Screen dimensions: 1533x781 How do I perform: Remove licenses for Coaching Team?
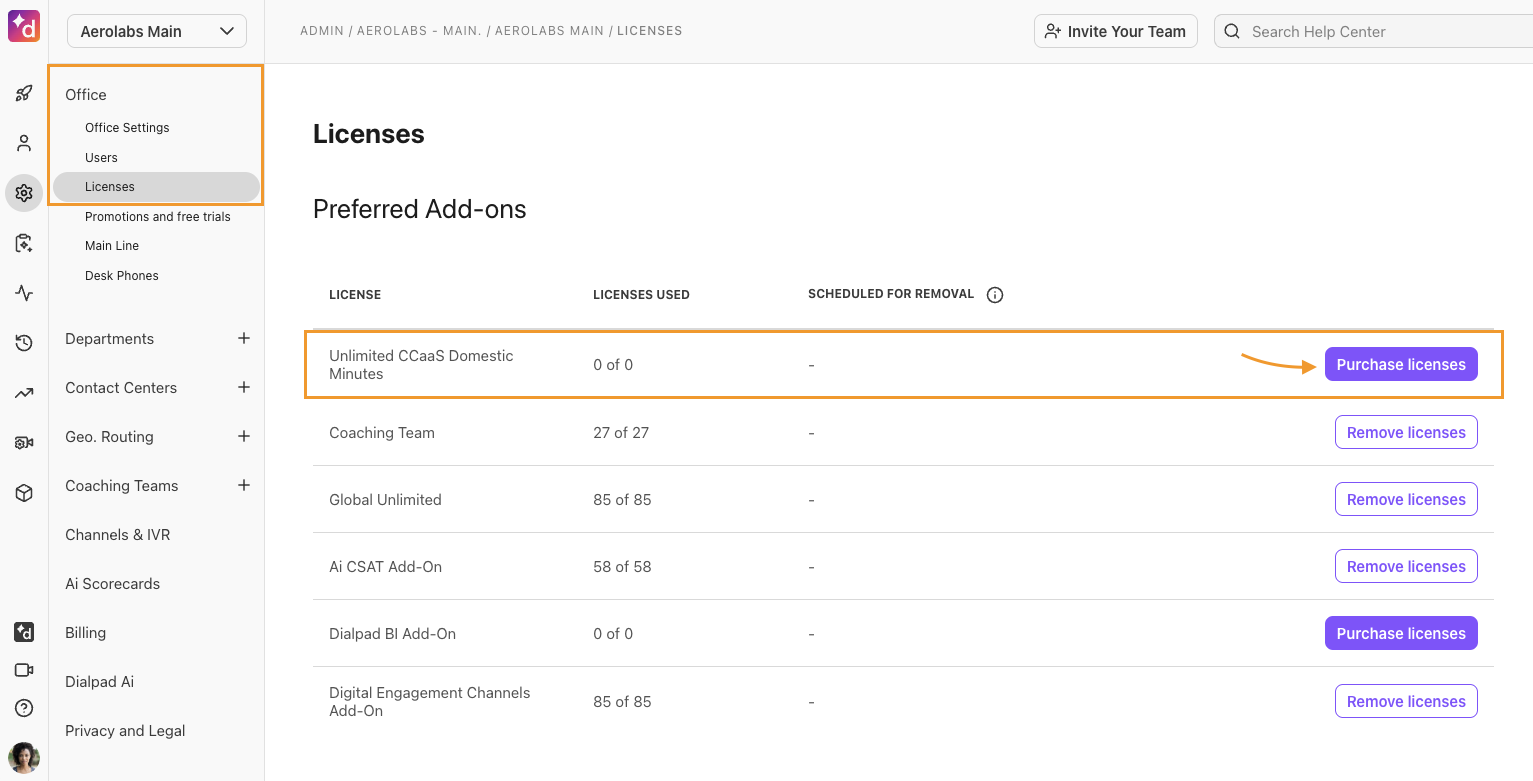click(1406, 433)
